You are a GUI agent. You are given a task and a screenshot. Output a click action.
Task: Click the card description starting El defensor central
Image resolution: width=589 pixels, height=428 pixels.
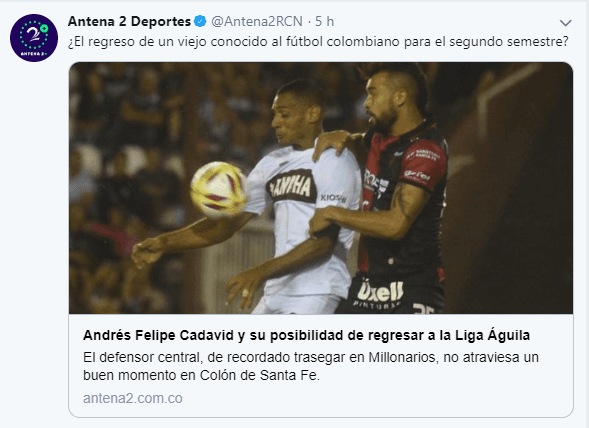click(311, 366)
